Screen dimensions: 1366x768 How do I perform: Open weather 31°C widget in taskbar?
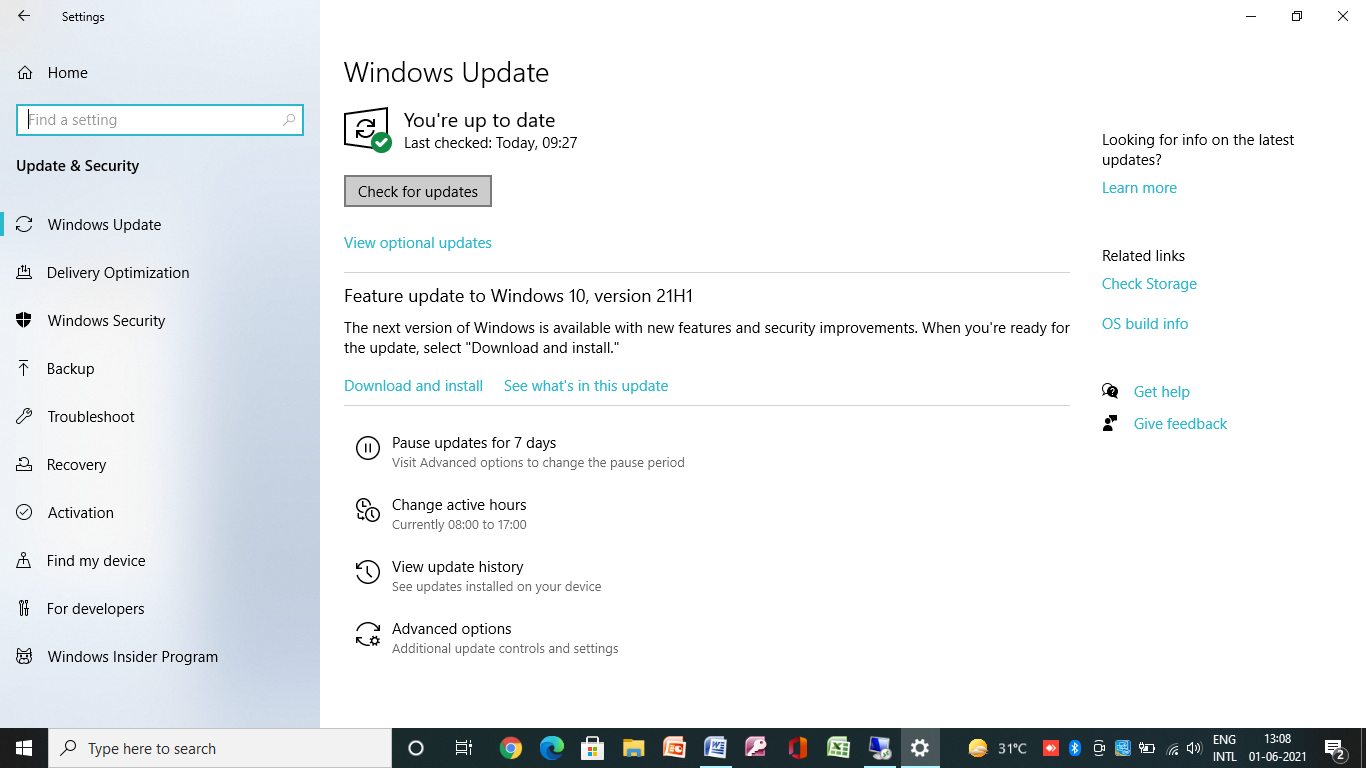point(998,748)
